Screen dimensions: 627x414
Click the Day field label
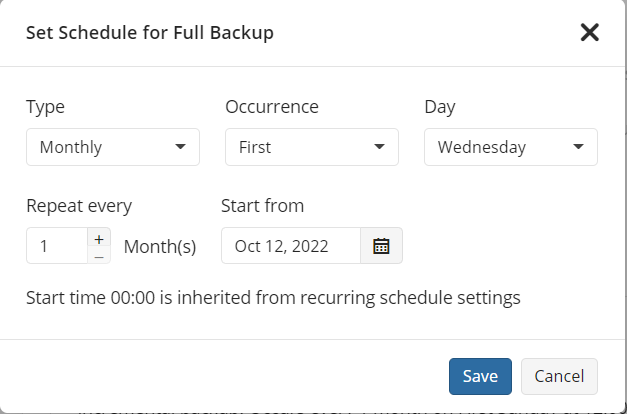[x=440, y=107]
